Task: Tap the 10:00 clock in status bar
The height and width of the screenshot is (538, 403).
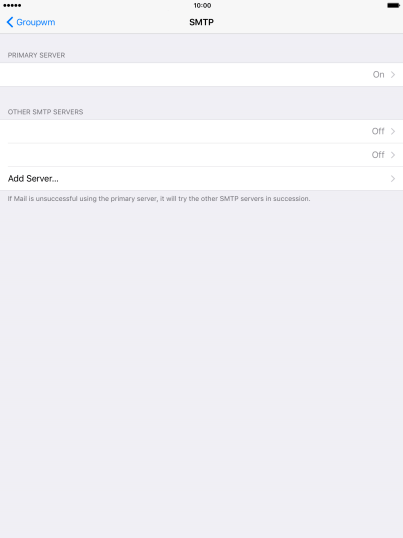Action: [202, 5]
